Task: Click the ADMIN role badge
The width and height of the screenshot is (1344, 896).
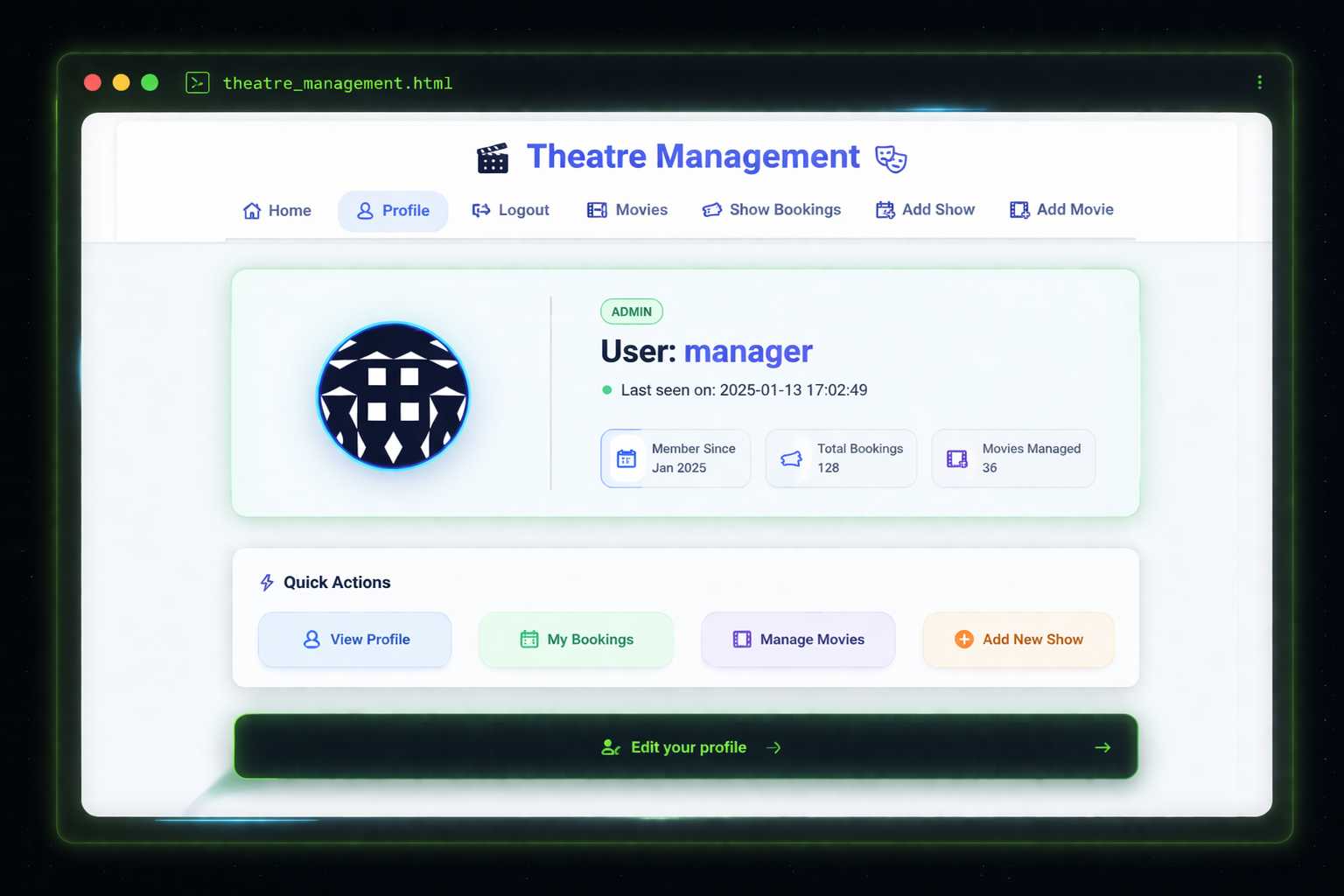Action: 631,311
